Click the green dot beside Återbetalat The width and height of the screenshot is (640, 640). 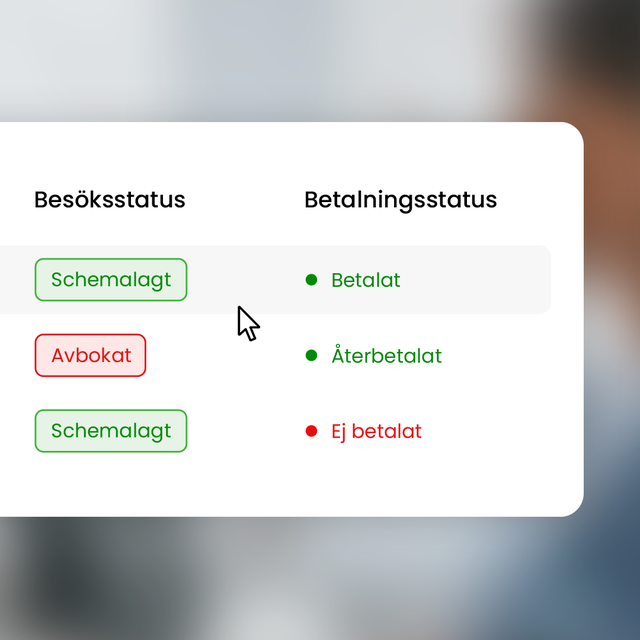[311, 356]
